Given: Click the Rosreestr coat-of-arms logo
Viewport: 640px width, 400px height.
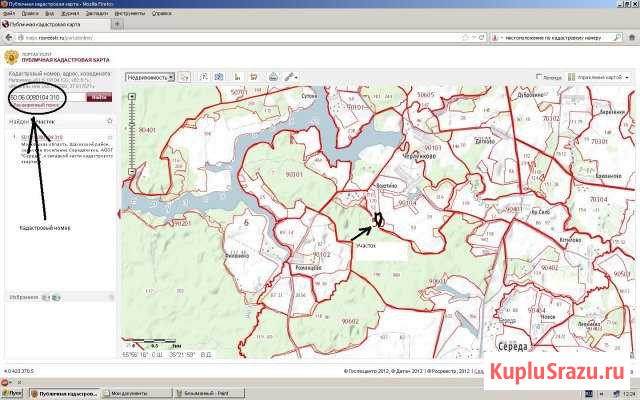Looking at the screenshot, I should [11, 57].
